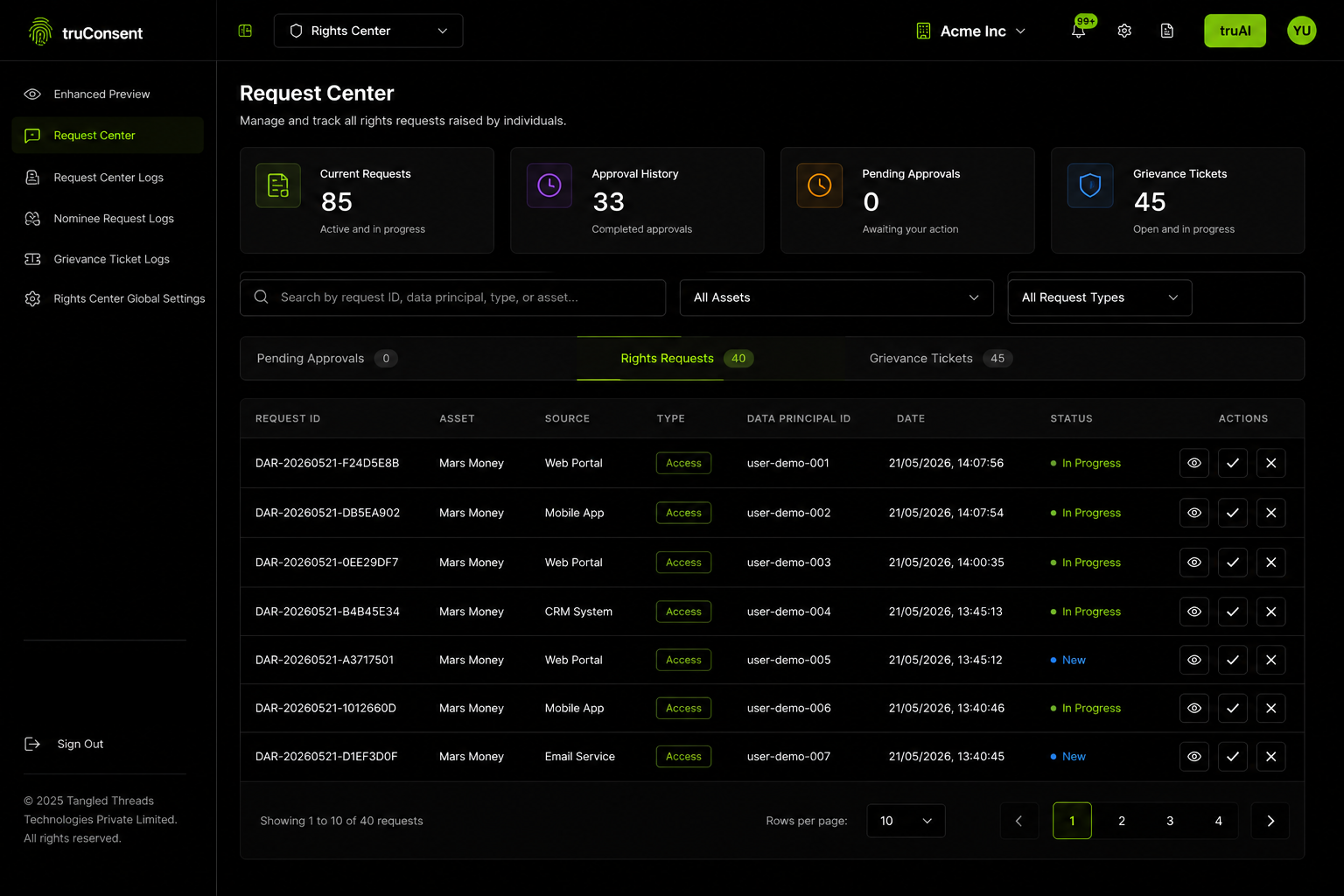The height and width of the screenshot is (896, 1344).
Task: Toggle the sidebar layout icon
Action: coord(245,31)
